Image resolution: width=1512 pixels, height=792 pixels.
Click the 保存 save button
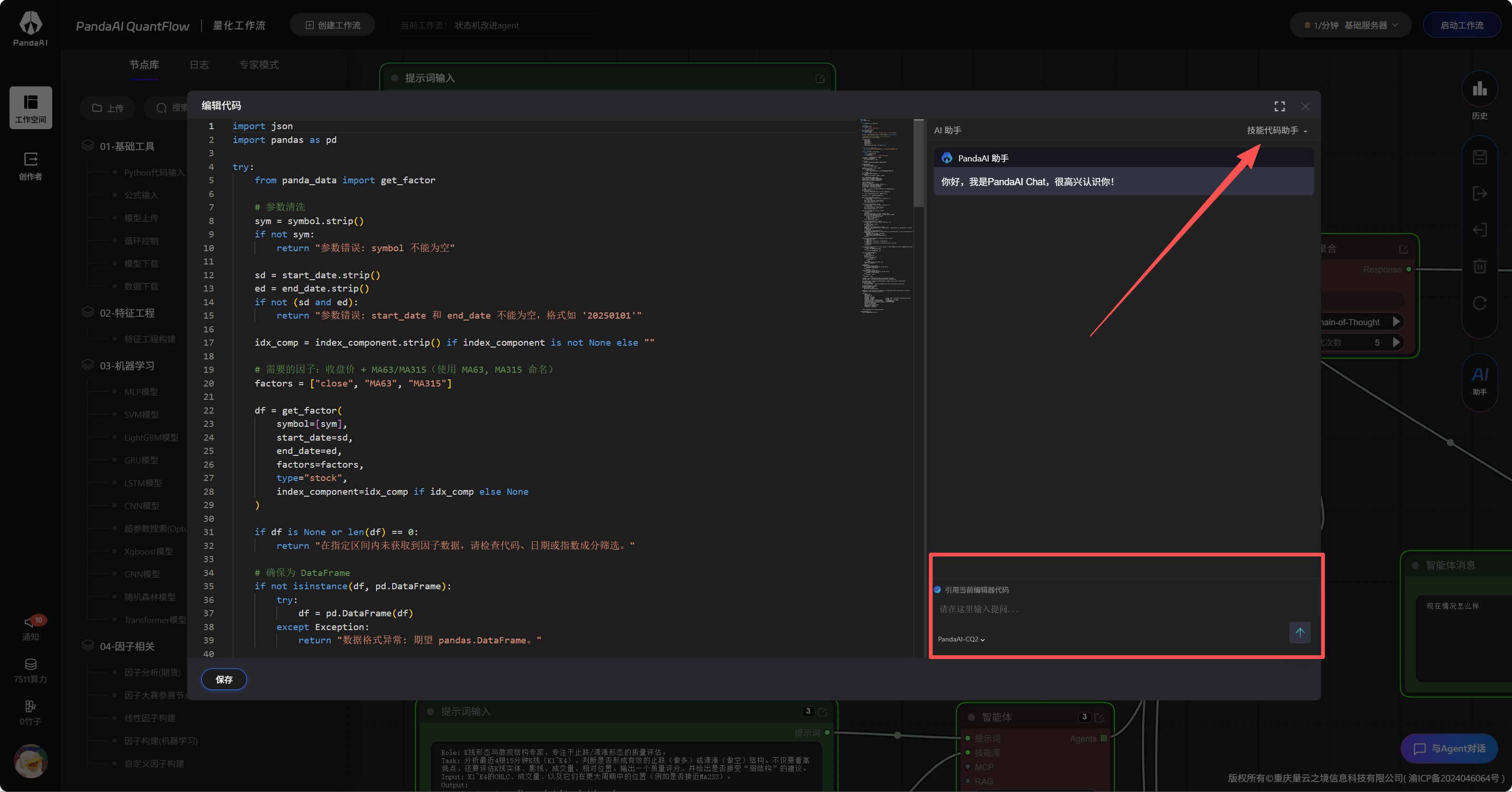point(224,679)
